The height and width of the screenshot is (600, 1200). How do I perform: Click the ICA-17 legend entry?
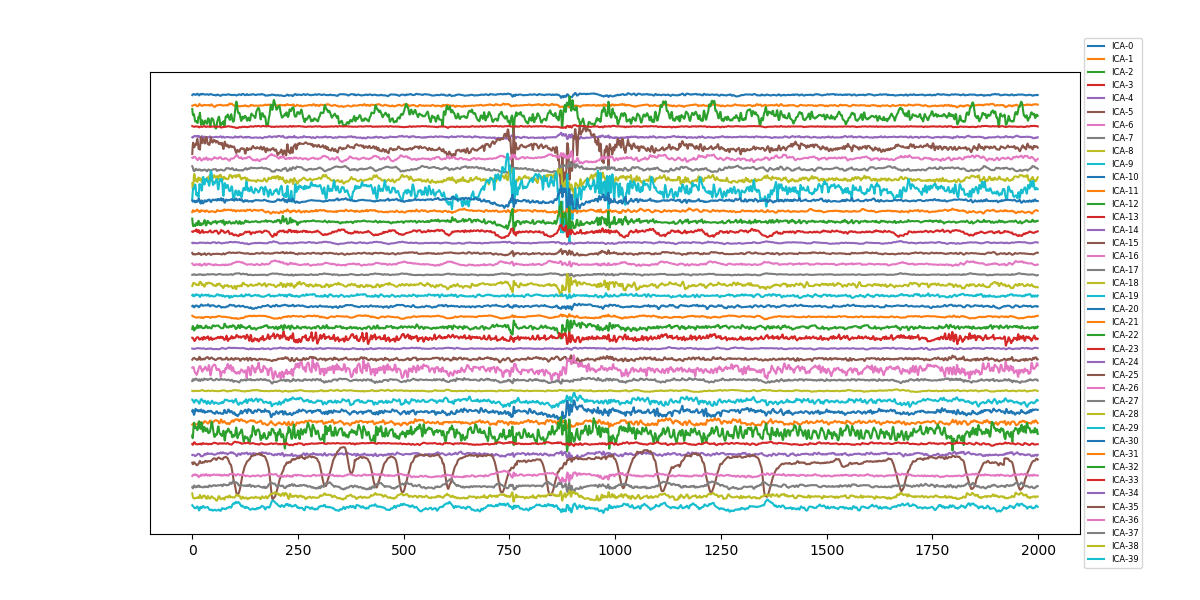(x=1124, y=270)
